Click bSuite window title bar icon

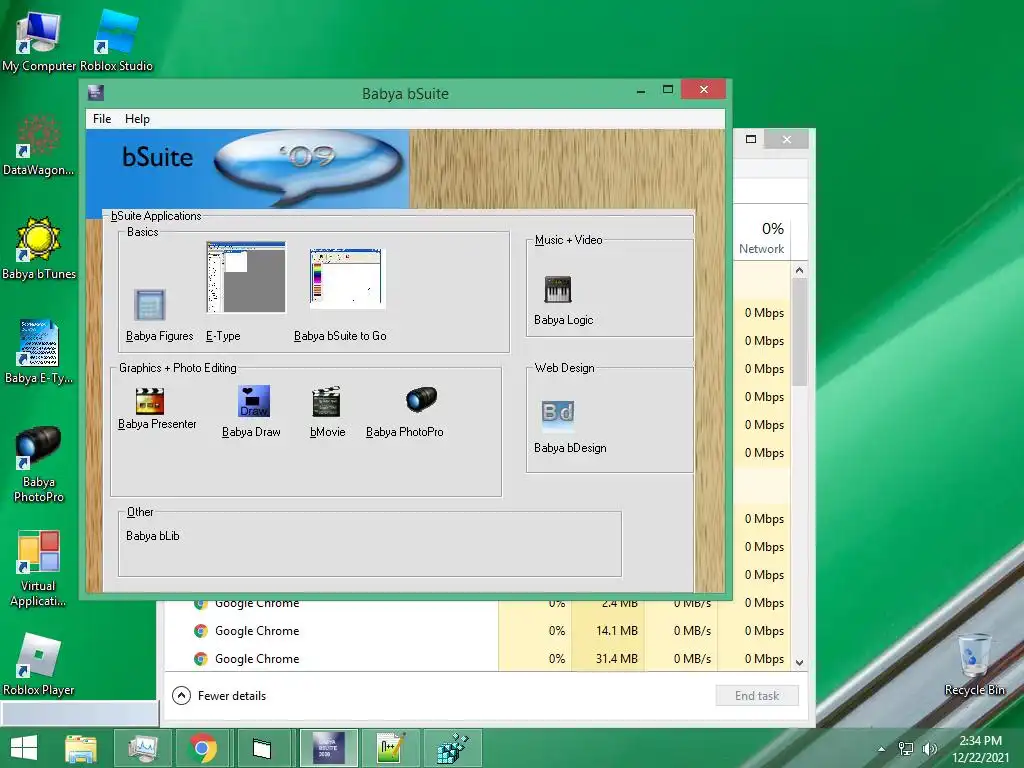coord(95,93)
